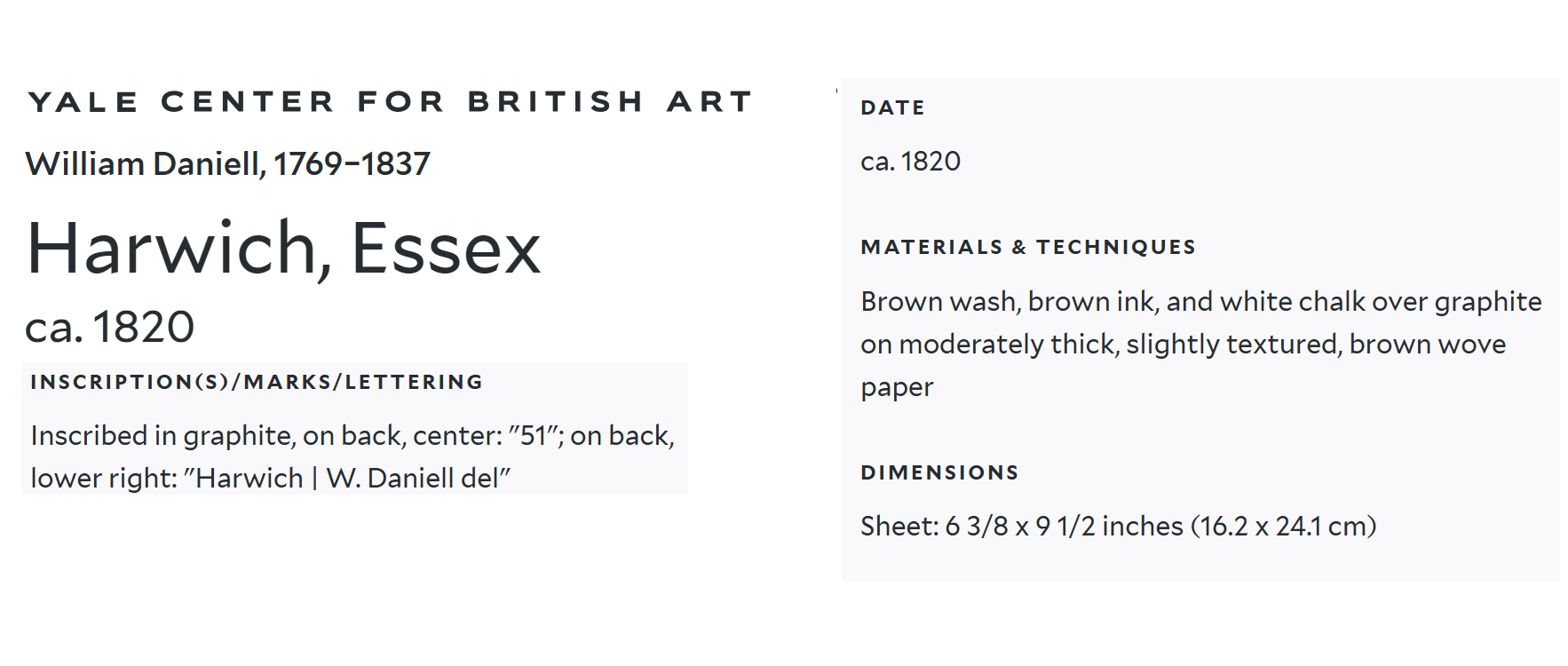
Task: Click the Yale Center for British Art logo
Action: point(391,102)
